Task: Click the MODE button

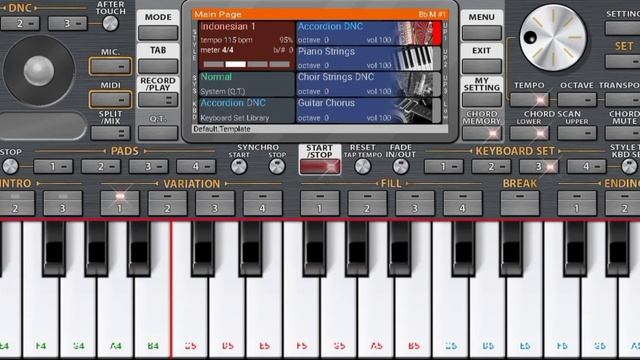Action: coord(158,33)
